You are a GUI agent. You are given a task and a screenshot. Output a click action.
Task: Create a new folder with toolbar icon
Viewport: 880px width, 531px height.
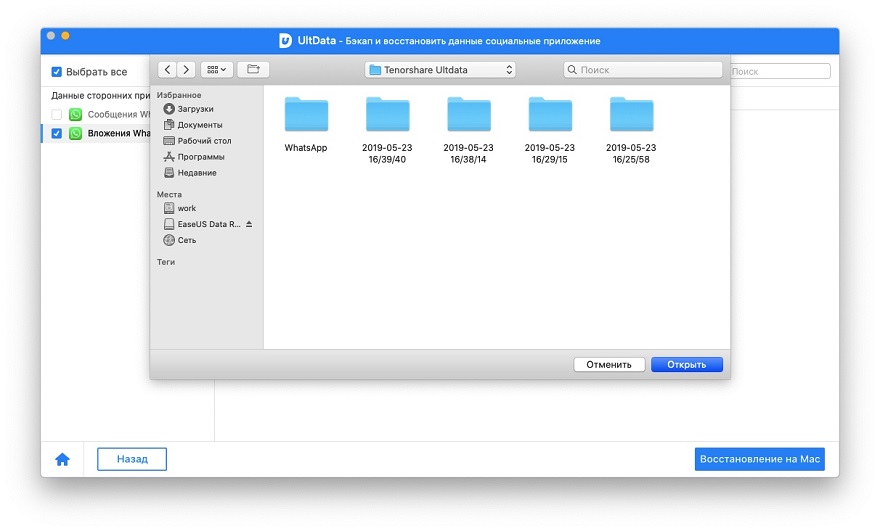tap(253, 70)
